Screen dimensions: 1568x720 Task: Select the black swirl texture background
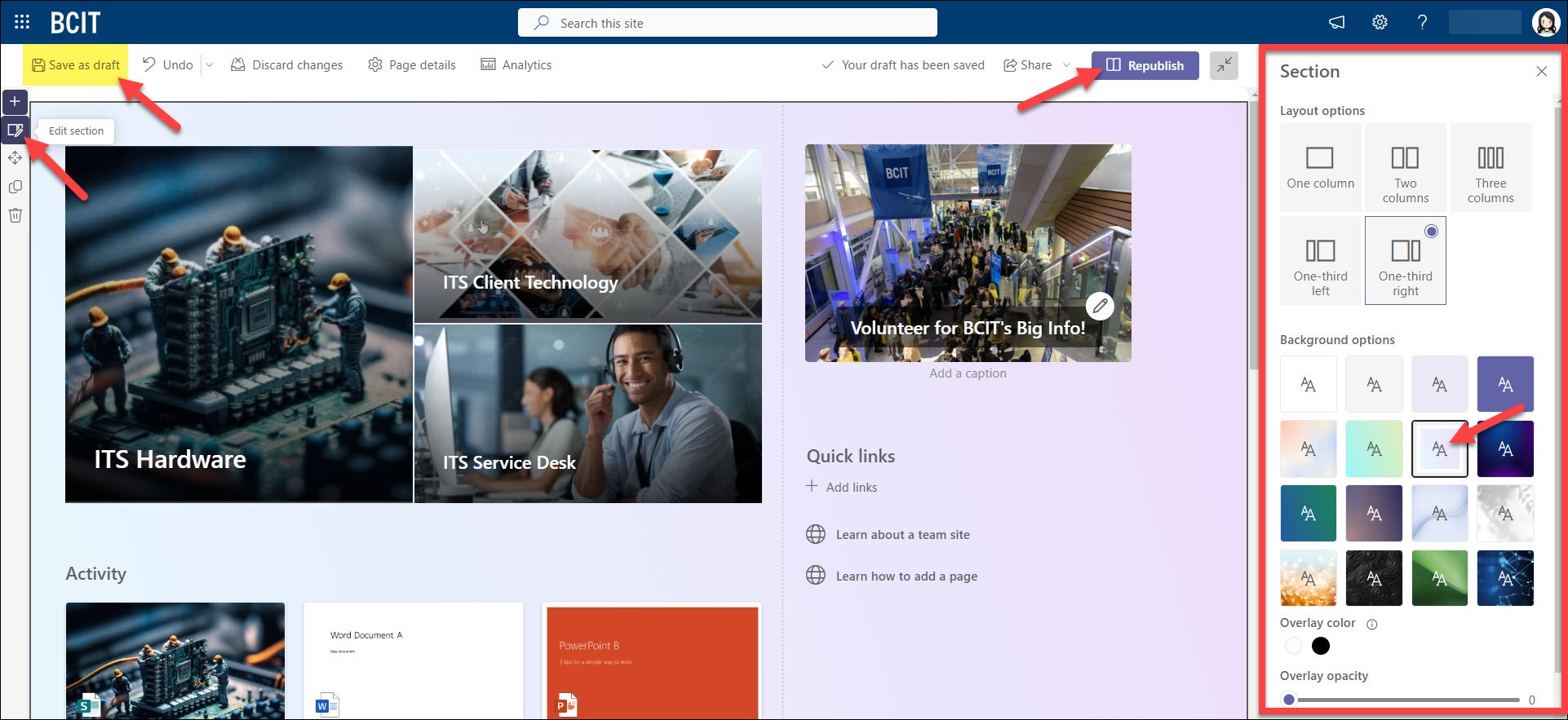pyautogui.click(x=1374, y=578)
